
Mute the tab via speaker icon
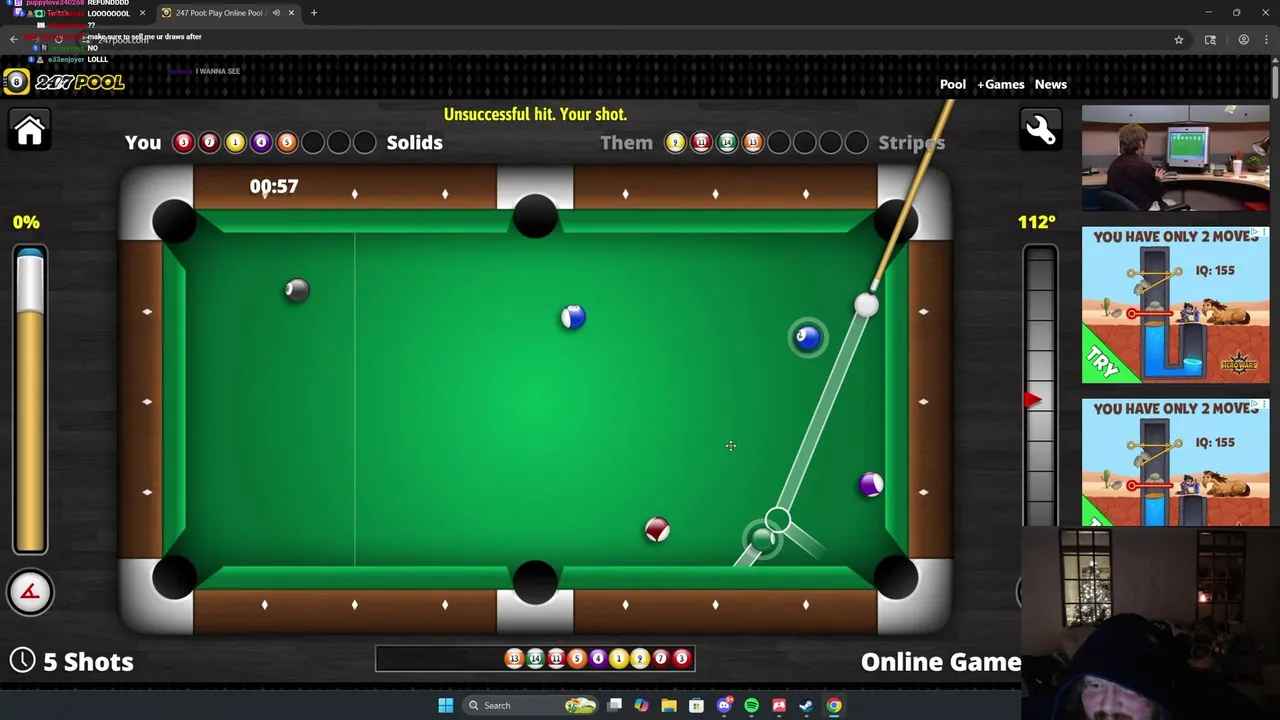click(x=276, y=13)
